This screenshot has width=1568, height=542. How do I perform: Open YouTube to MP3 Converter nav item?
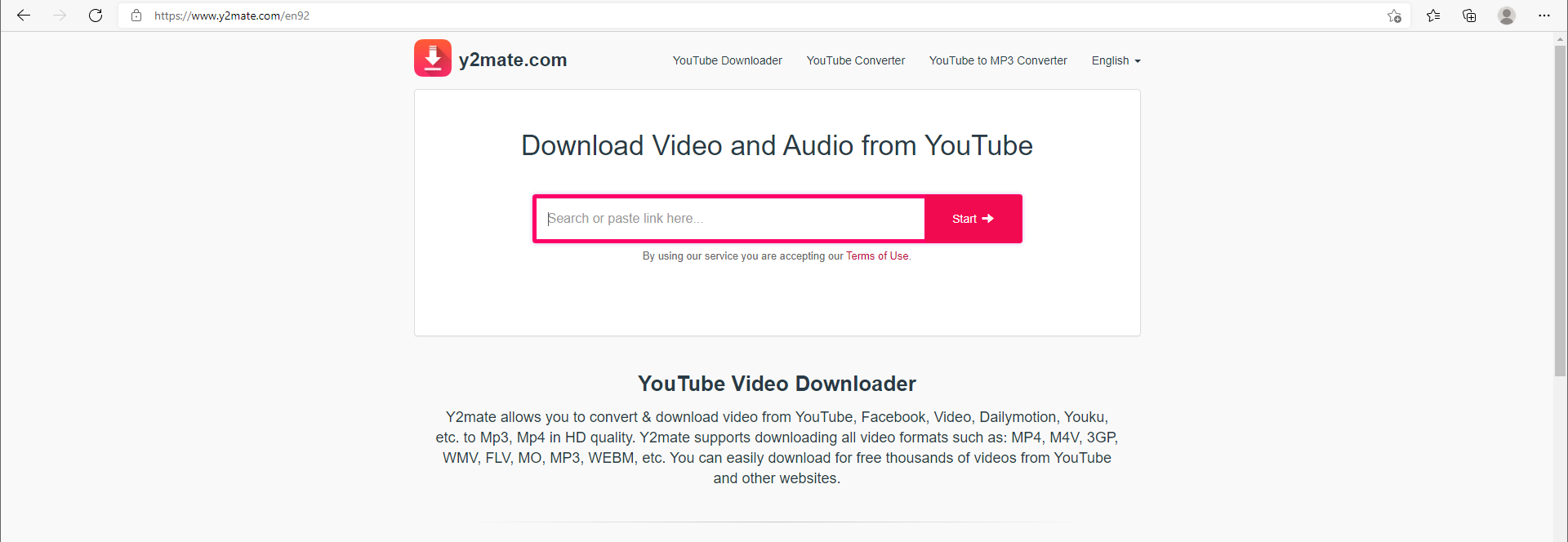tap(998, 60)
